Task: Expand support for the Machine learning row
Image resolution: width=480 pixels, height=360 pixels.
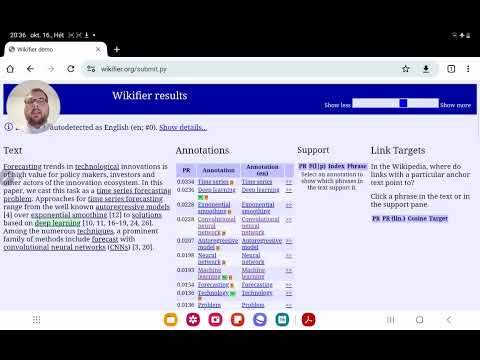Action: coord(289,270)
